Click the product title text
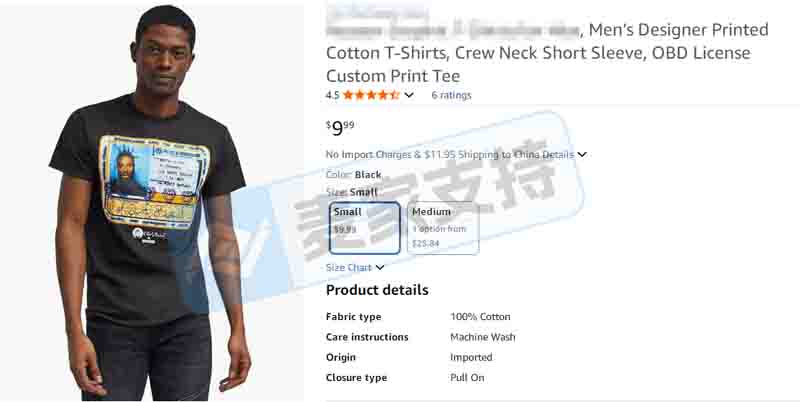This screenshot has height=402, width=800. [x=547, y=53]
